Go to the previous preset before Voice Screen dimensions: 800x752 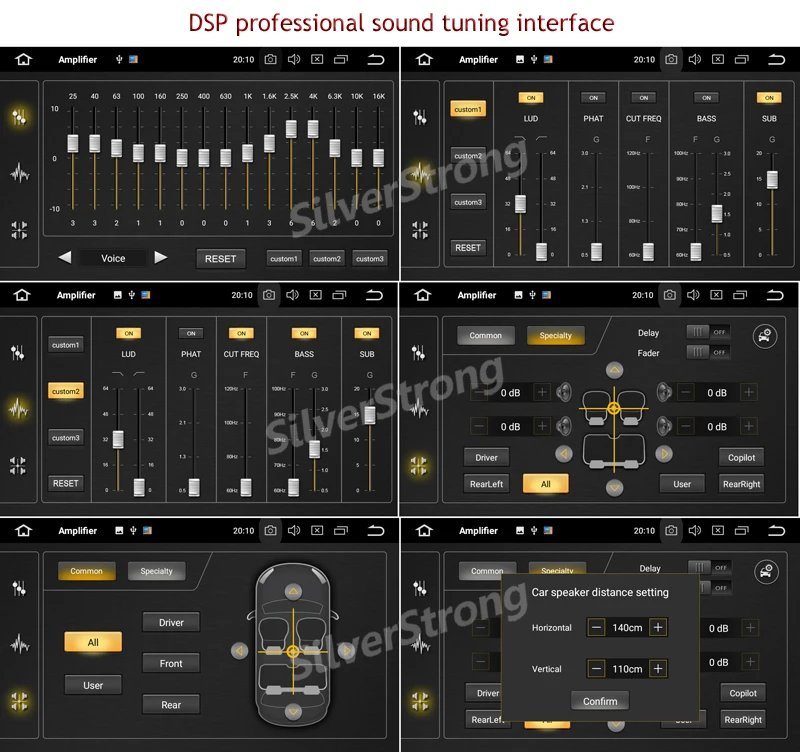pyautogui.click(x=65, y=257)
